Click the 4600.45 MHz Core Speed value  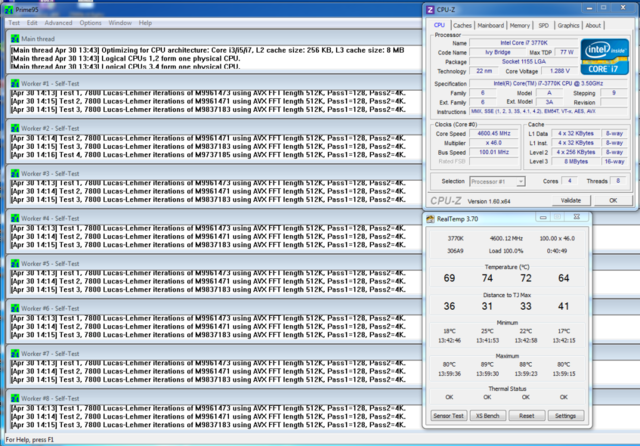coord(494,133)
